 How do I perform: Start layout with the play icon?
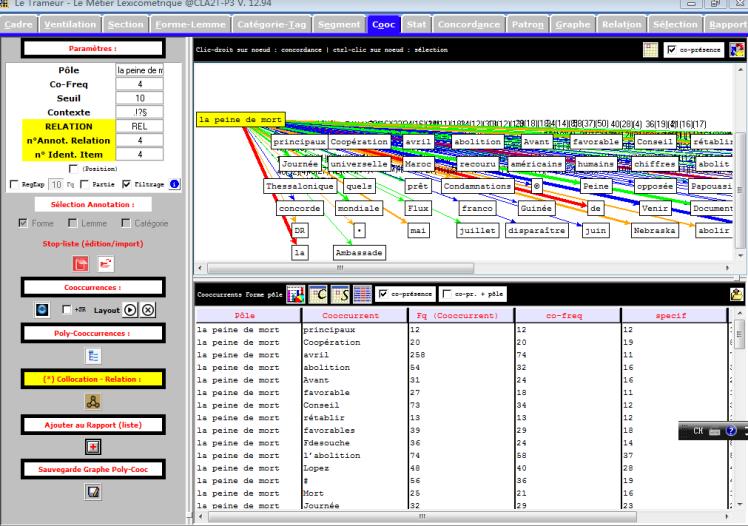click(x=130, y=310)
